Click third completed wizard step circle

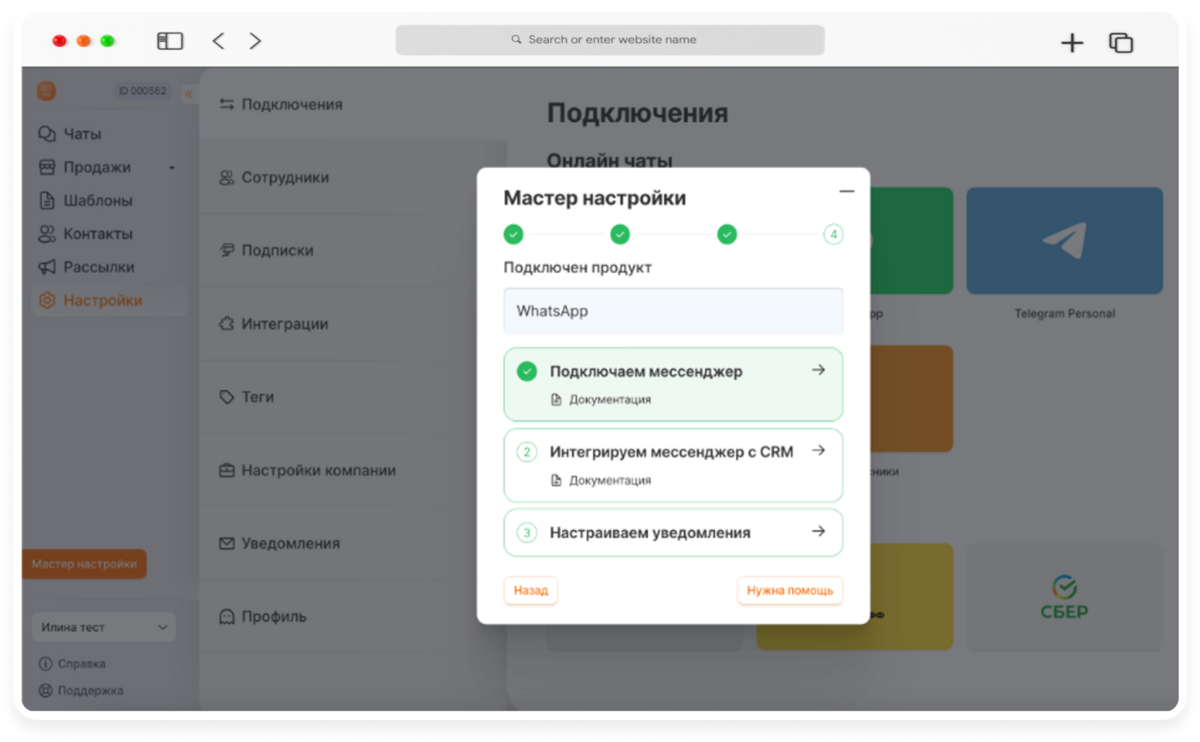click(x=727, y=235)
